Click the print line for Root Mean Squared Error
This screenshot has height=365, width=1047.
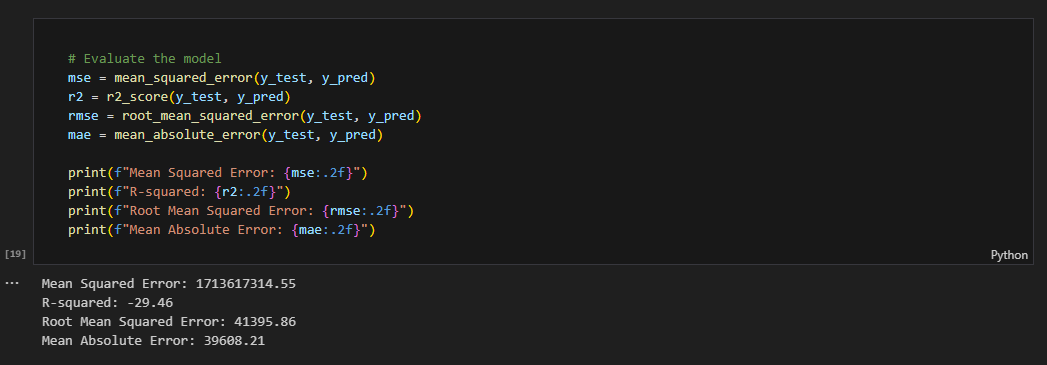tap(241, 211)
